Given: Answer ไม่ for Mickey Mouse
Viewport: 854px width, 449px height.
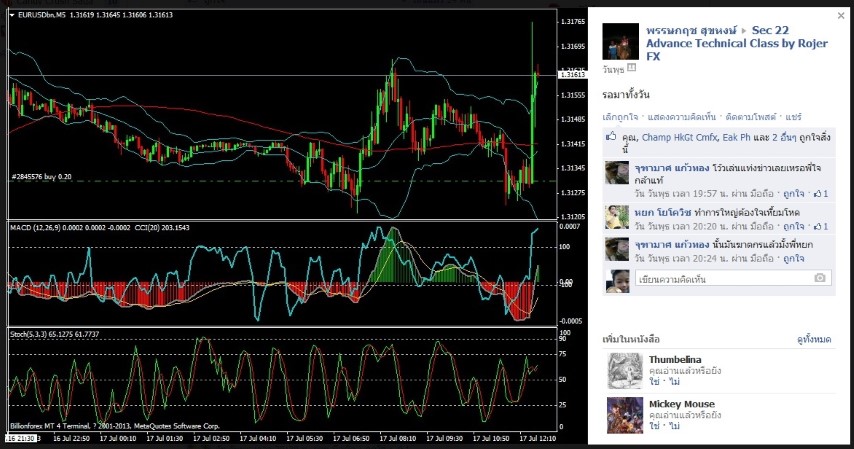Looking at the screenshot, I should pyautogui.click(x=675, y=426).
